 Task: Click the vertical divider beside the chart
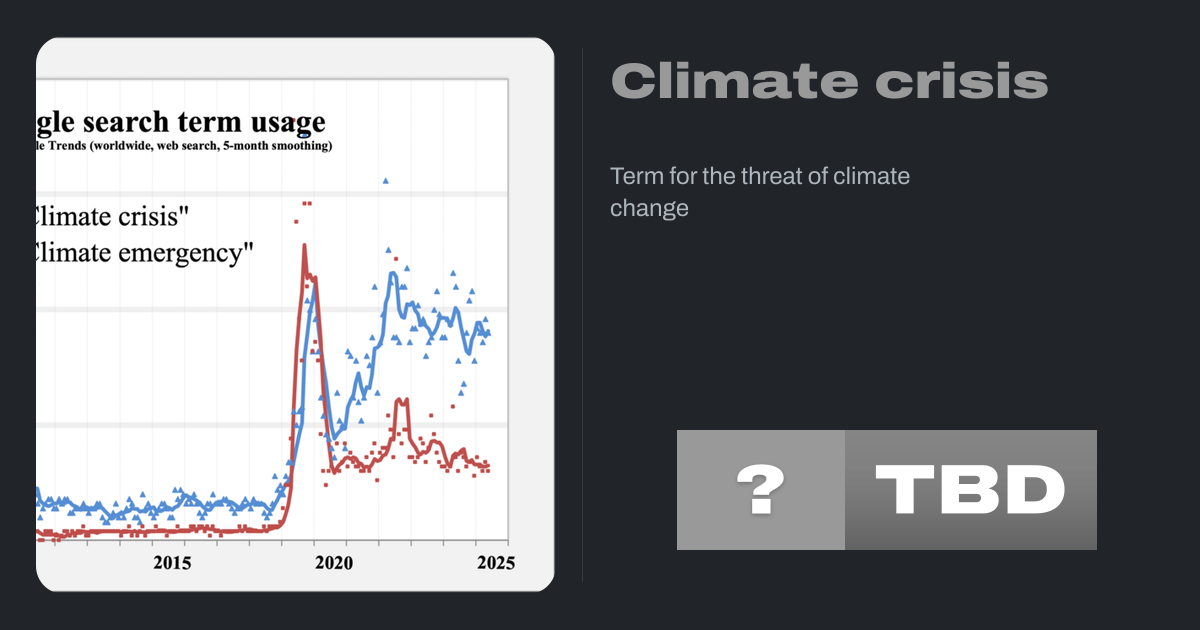tap(582, 315)
